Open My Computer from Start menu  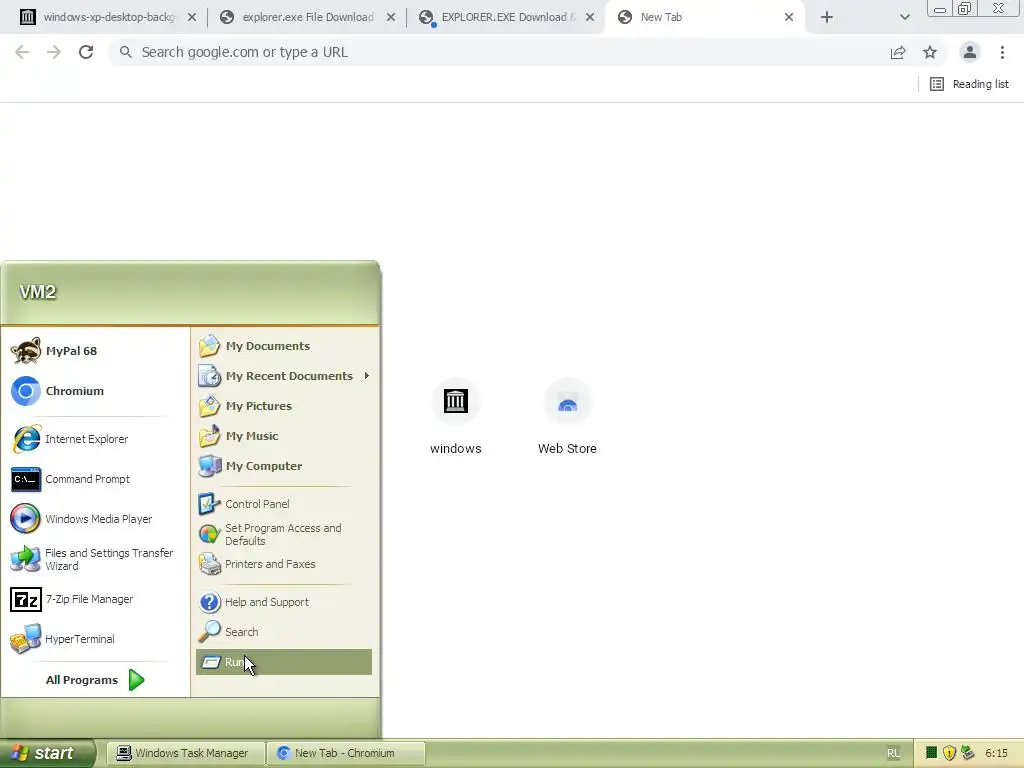283,466
